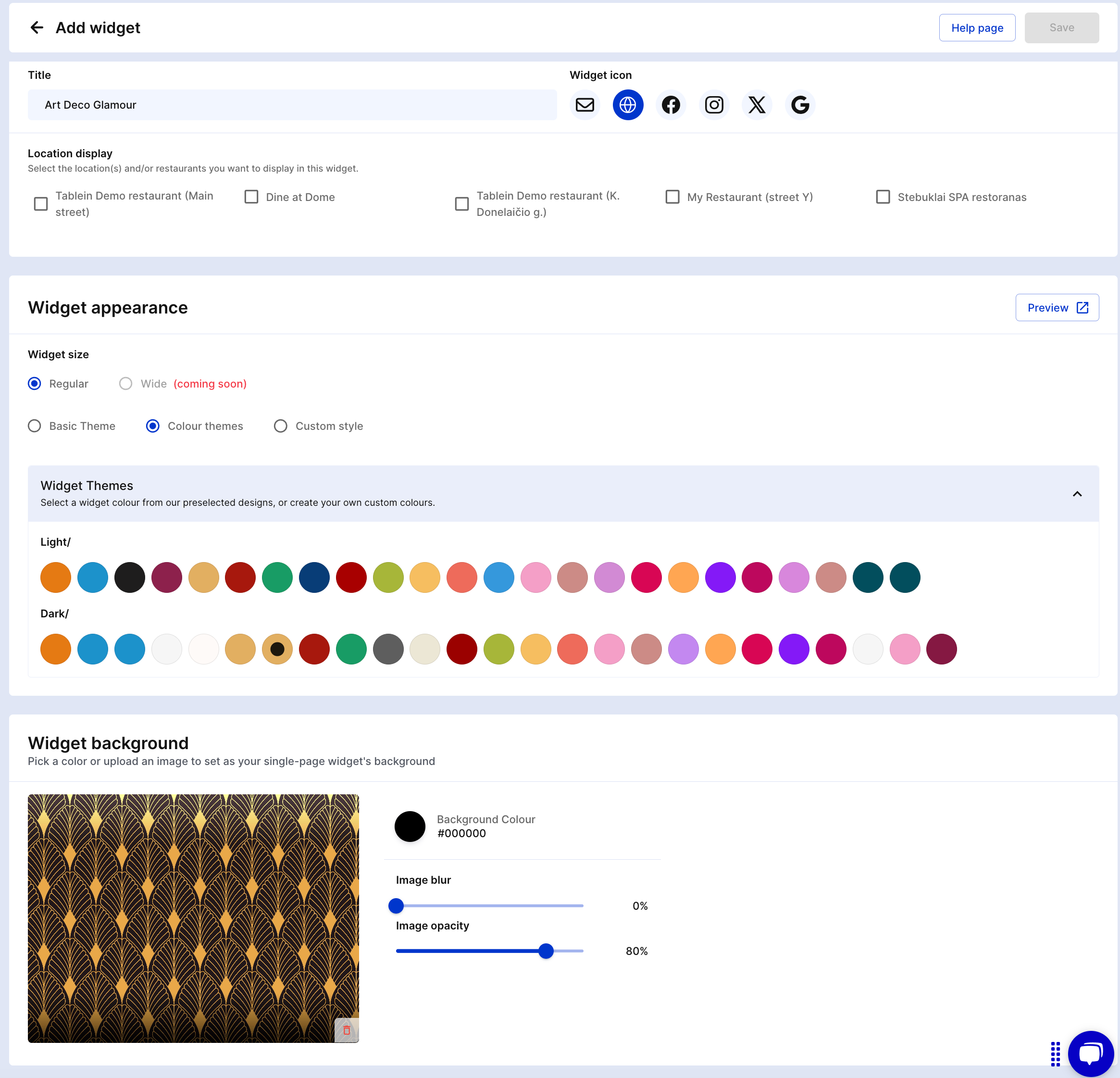The height and width of the screenshot is (1078, 1120).
Task: Delete background image with trash icon
Action: click(x=346, y=1030)
